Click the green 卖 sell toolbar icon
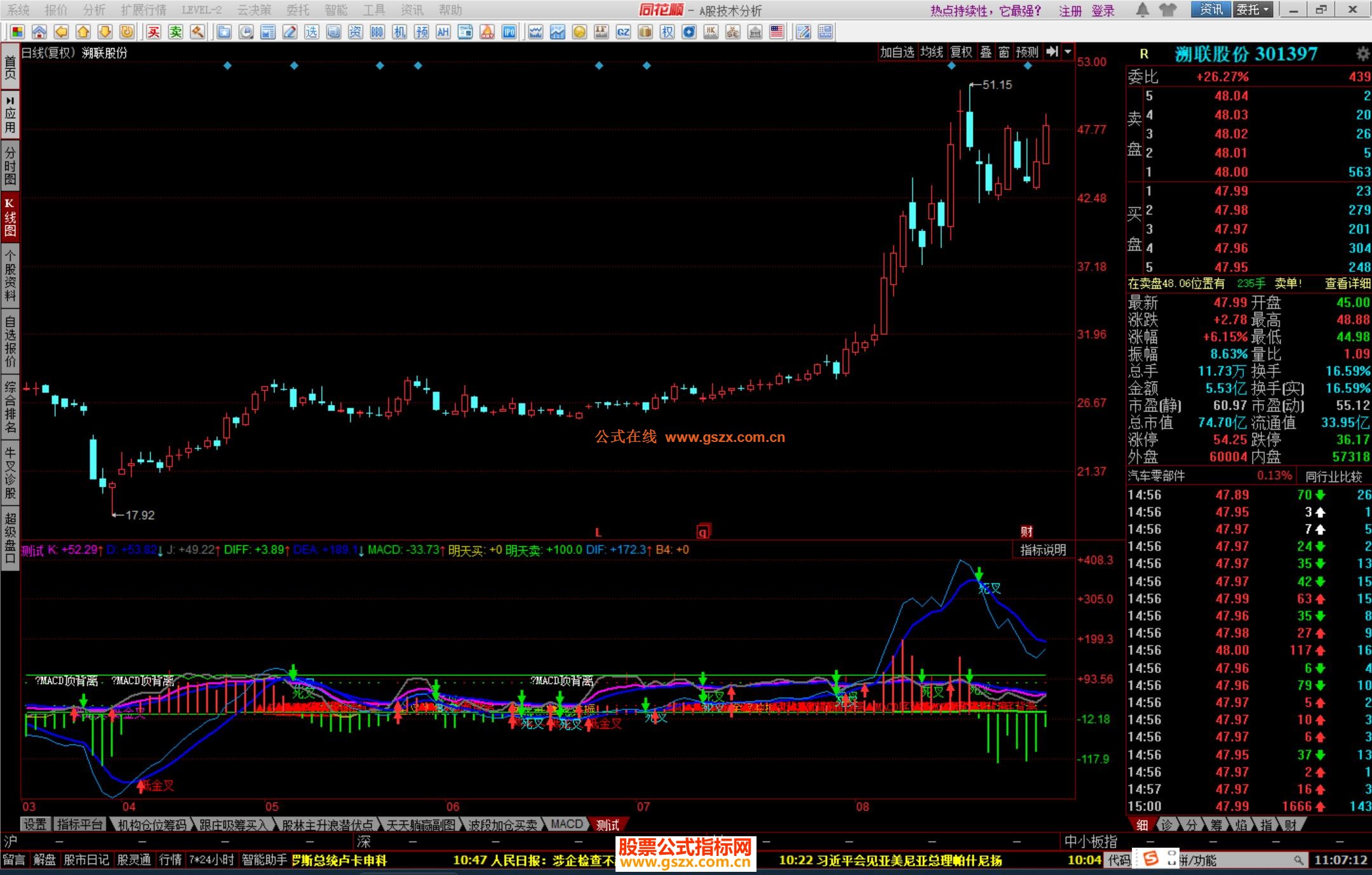The height and width of the screenshot is (875, 1372). pos(175,32)
